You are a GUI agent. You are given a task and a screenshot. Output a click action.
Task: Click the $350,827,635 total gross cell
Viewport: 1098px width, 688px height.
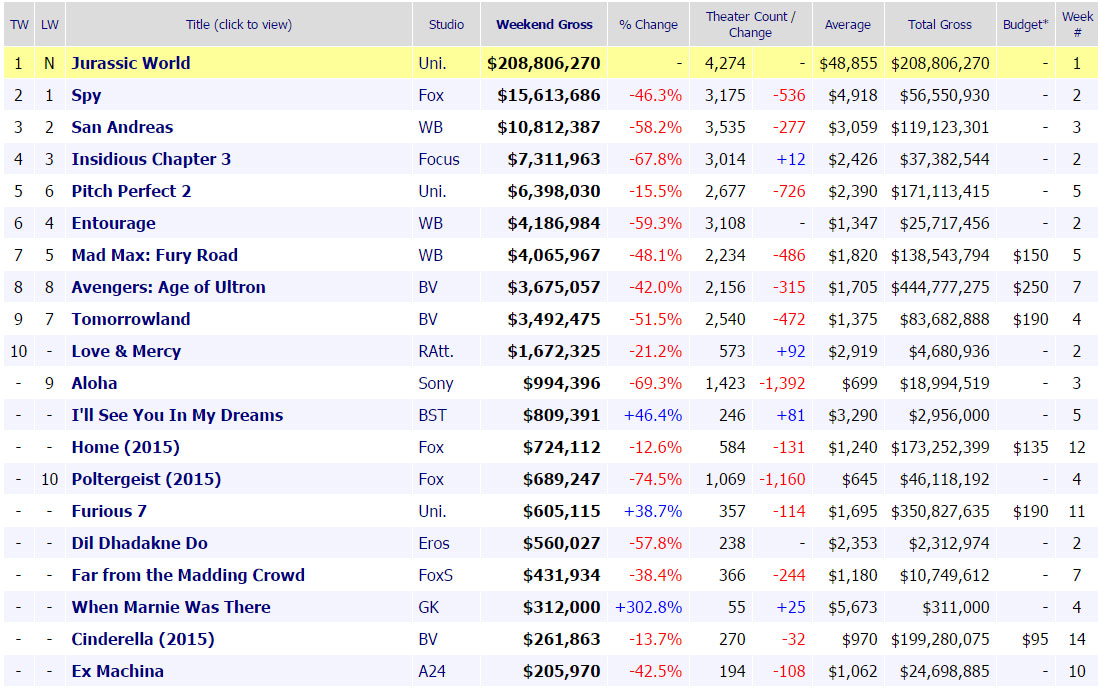click(940, 511)
